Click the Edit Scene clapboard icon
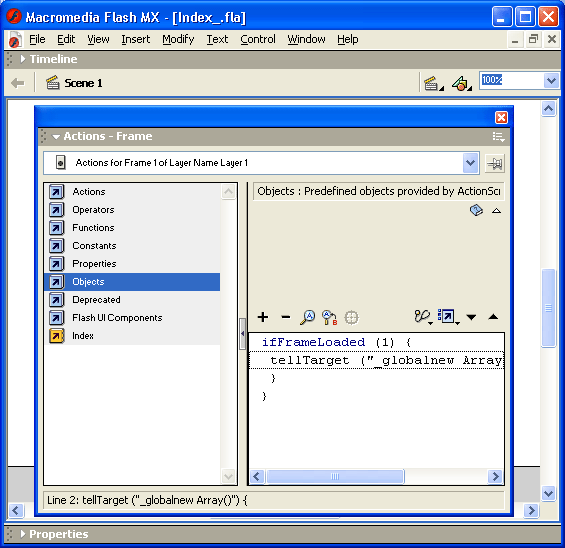The image size is (565, 548). [x=433, y=84]
